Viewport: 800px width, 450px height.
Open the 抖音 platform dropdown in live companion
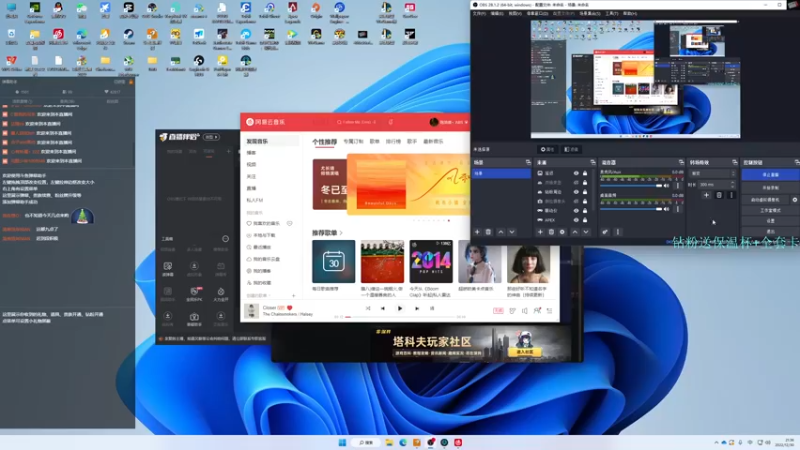tap(211, 137)
